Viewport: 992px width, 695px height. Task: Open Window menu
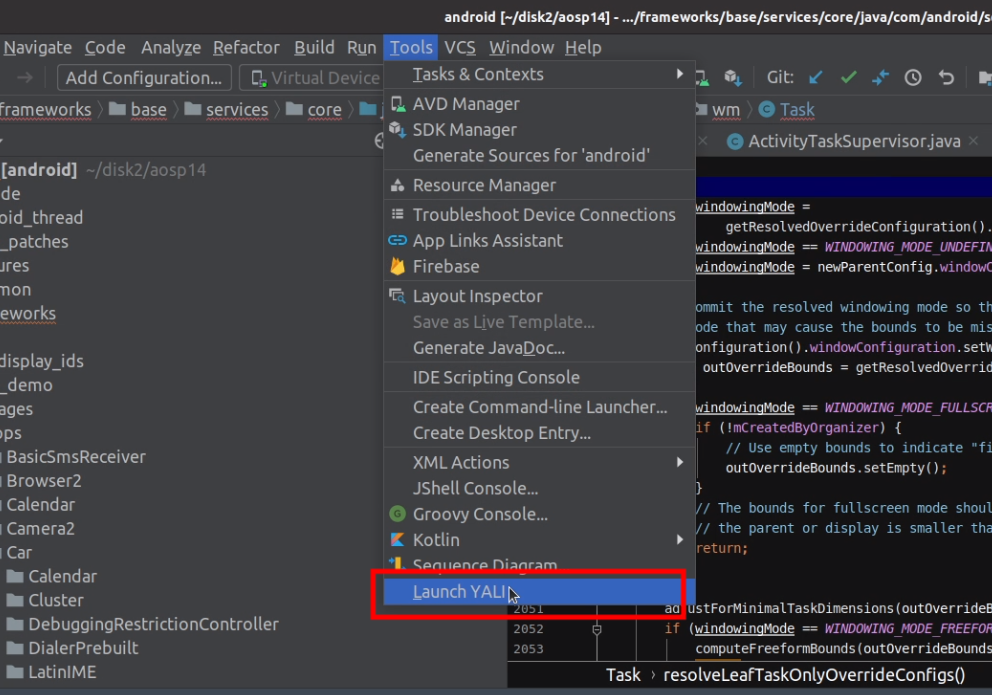tap(521, 47)
